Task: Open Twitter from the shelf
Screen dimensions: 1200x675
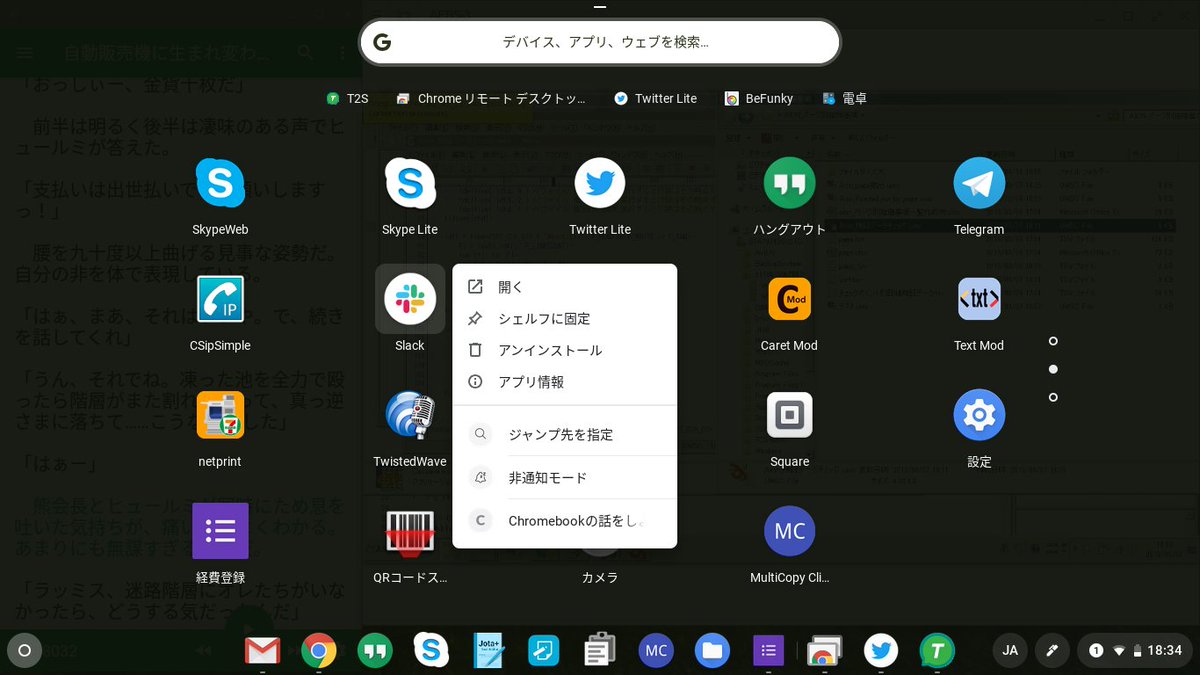Action: (x=881, y=651)
